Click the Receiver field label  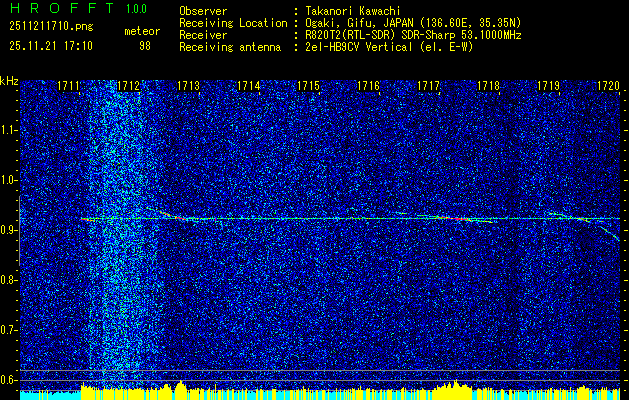[x=203, y=35]
